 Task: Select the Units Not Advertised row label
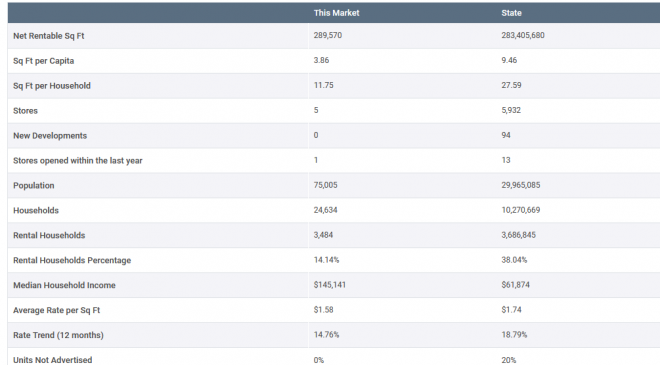[52, 360]
